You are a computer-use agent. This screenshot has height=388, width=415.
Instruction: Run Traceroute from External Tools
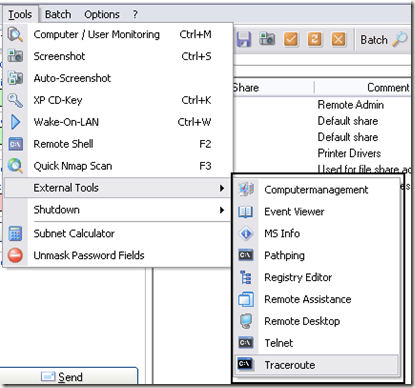click(x=317, y=365)
